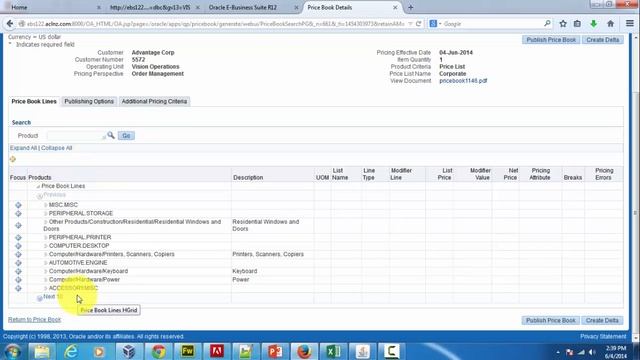The height and width of the screenshot is (360, 640).
Task: Focus on Computer/Hardware/Power row
Action: [18, 280]
